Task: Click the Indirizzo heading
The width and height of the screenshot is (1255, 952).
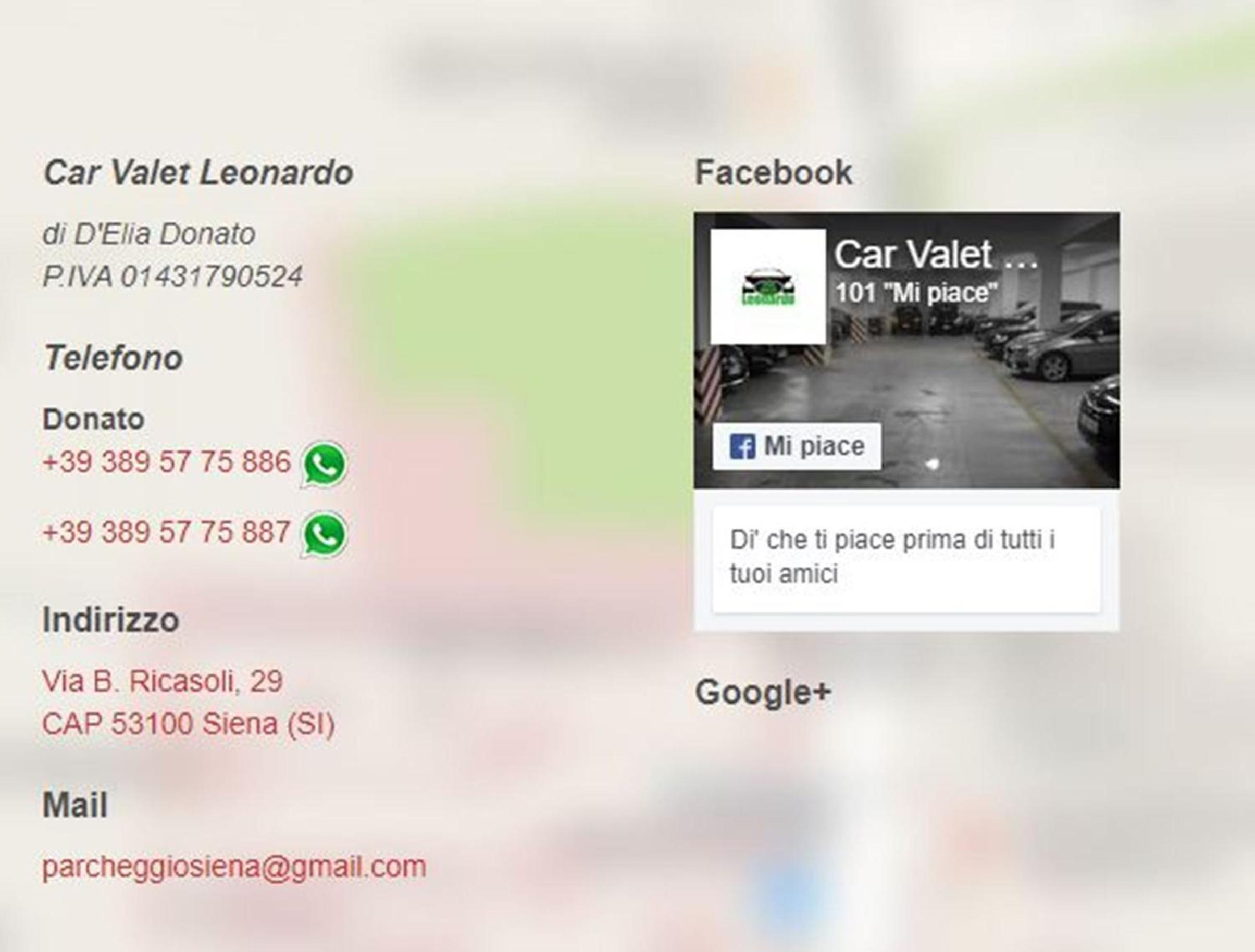Action: (110, 619)
